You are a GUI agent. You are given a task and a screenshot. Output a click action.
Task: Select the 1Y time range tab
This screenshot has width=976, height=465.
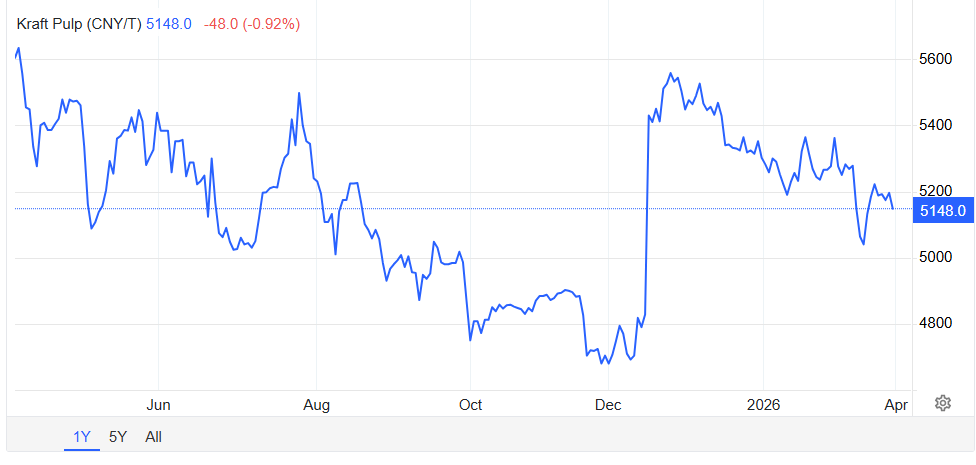pos(82,437)
